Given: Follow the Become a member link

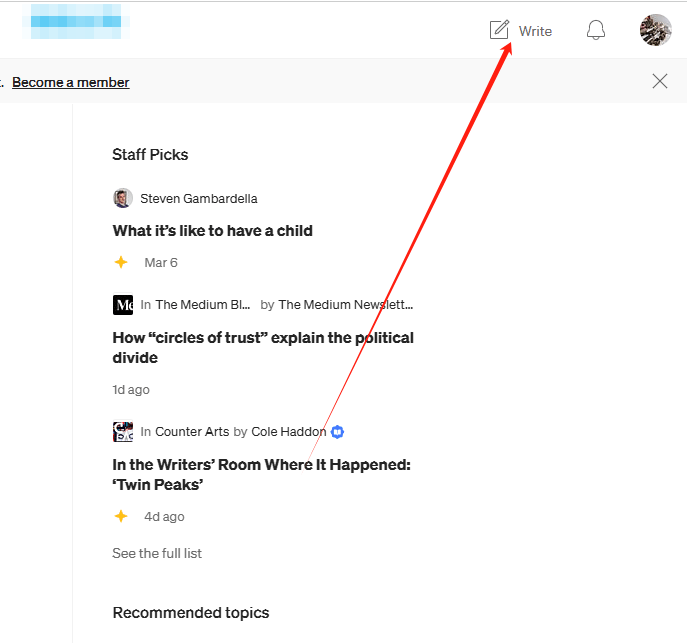Looking at the screenshot, I should coord(71,82).
